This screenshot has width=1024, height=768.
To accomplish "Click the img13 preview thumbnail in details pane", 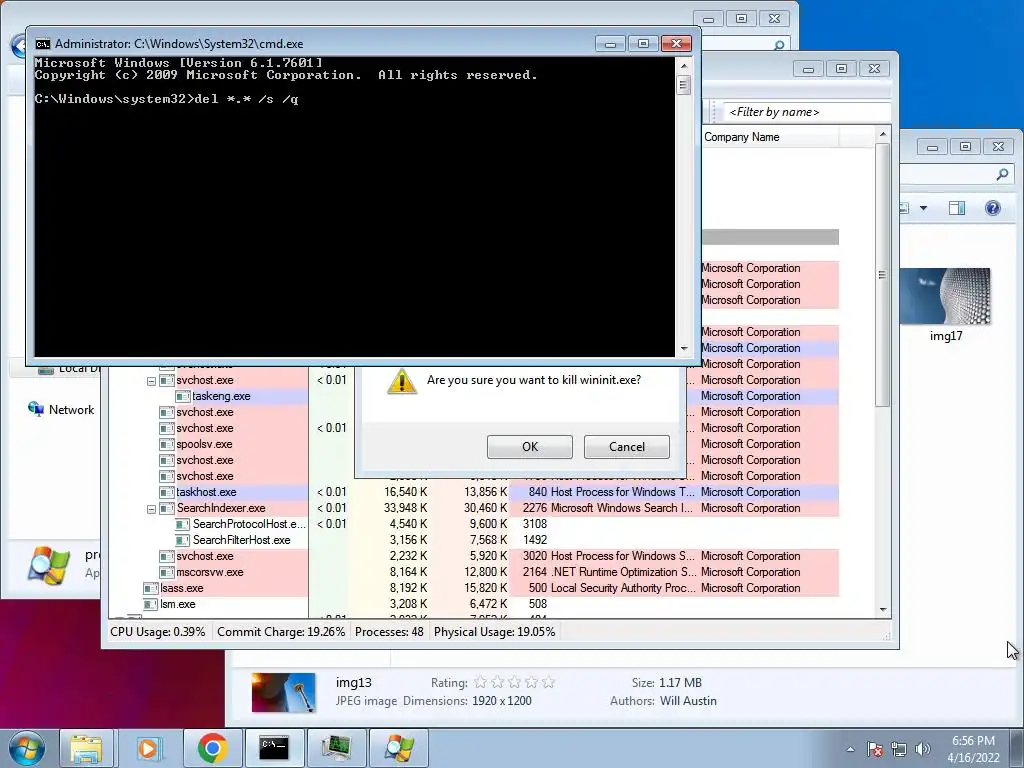I will (x=283, y=692).
